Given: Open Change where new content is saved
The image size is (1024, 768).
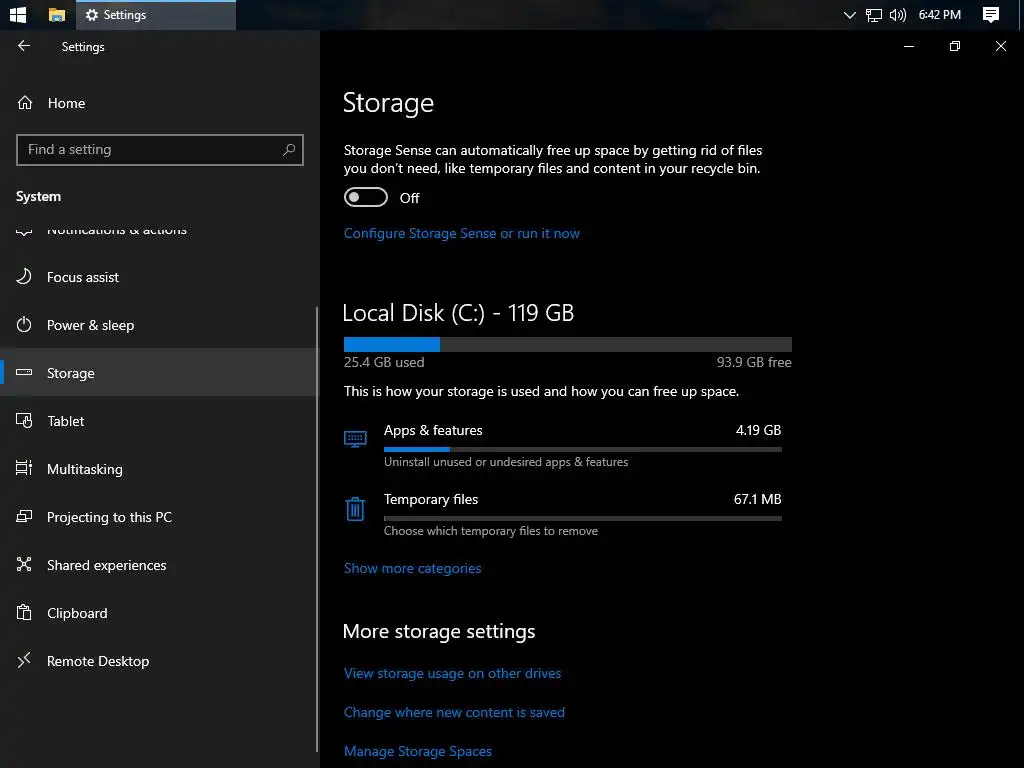Looking at the screenshot, I should (x=455, y=712).
